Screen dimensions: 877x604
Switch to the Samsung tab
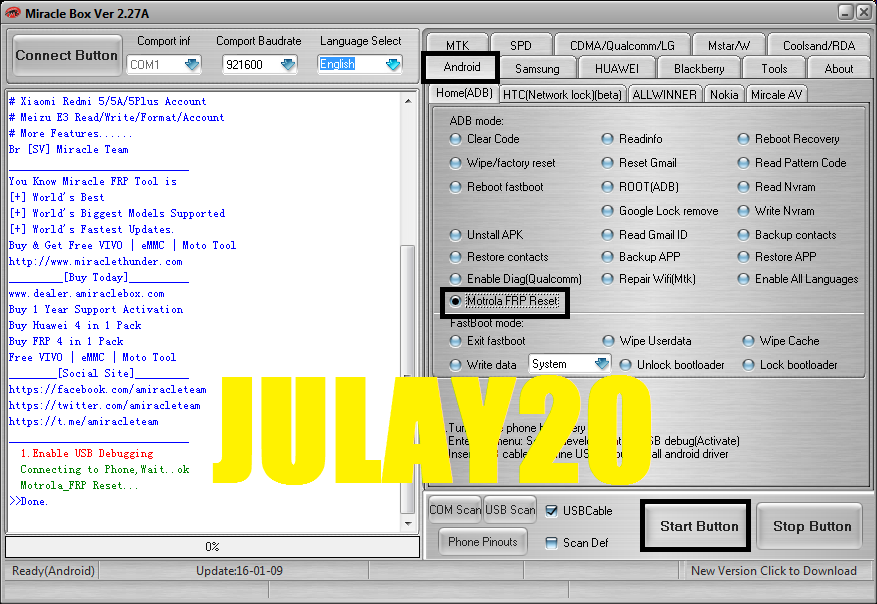(537, 69)
